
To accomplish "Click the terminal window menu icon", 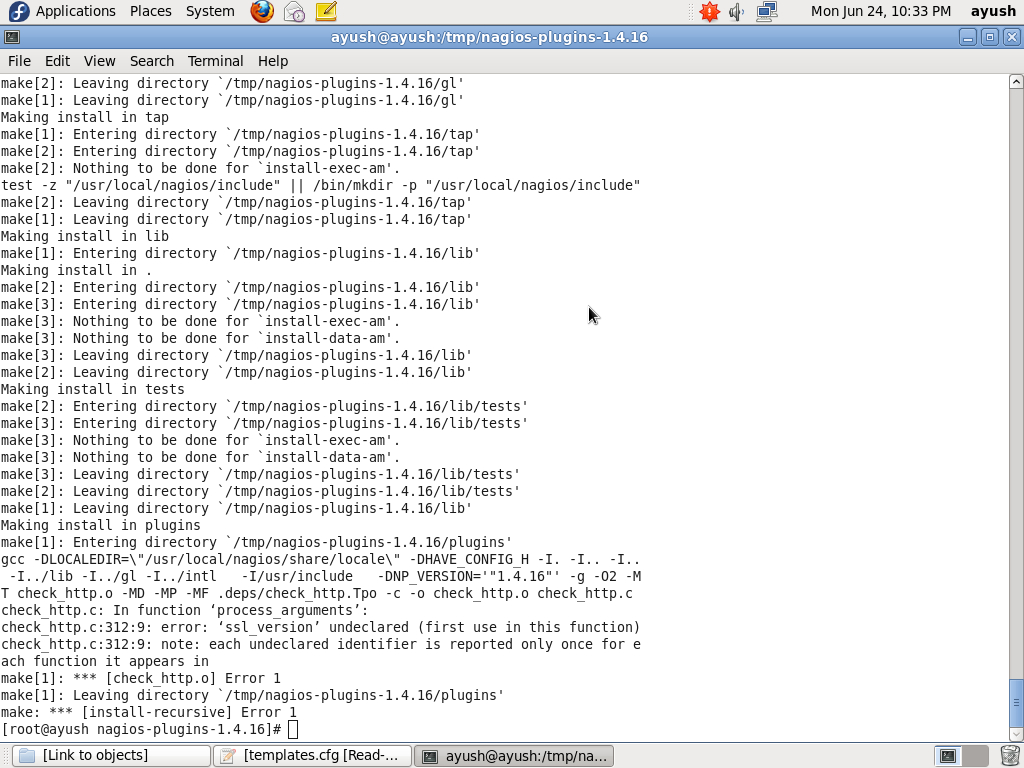I will tap(11, 37).
